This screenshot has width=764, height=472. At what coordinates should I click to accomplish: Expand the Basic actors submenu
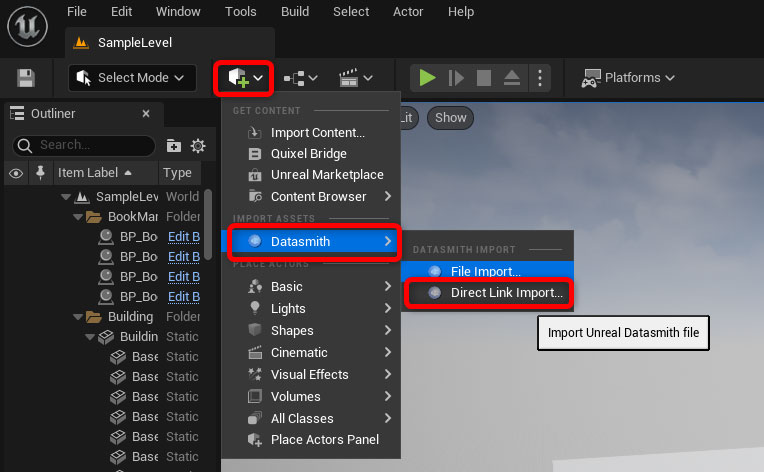pyautogui.click(x=311, y=286)
